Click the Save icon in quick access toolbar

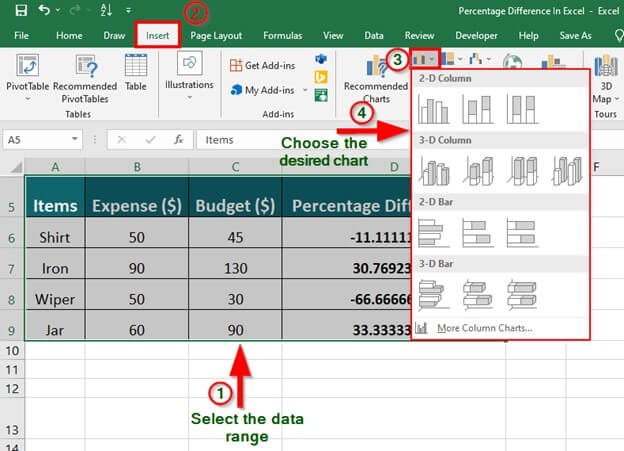[21, 10]
